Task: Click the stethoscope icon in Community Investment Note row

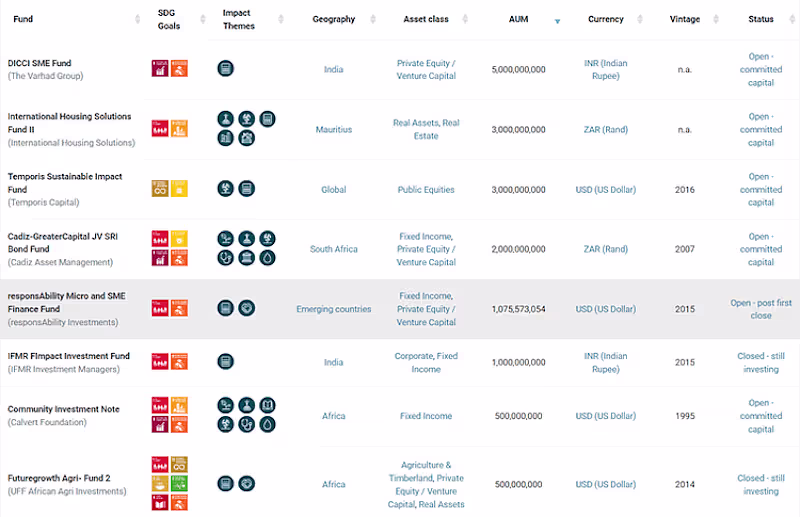Action: (x=246, y=424)
